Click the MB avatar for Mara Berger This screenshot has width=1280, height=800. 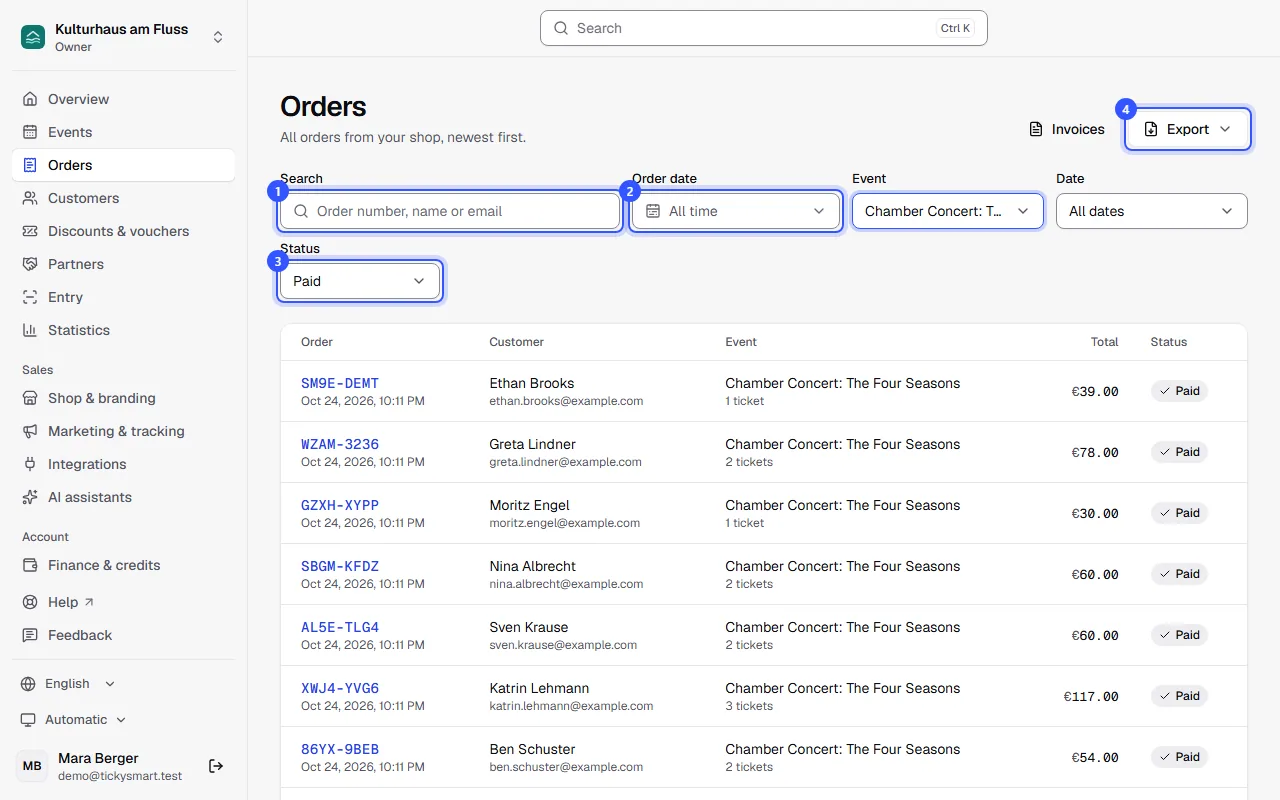pyautogui.click(x=32, y=766)
